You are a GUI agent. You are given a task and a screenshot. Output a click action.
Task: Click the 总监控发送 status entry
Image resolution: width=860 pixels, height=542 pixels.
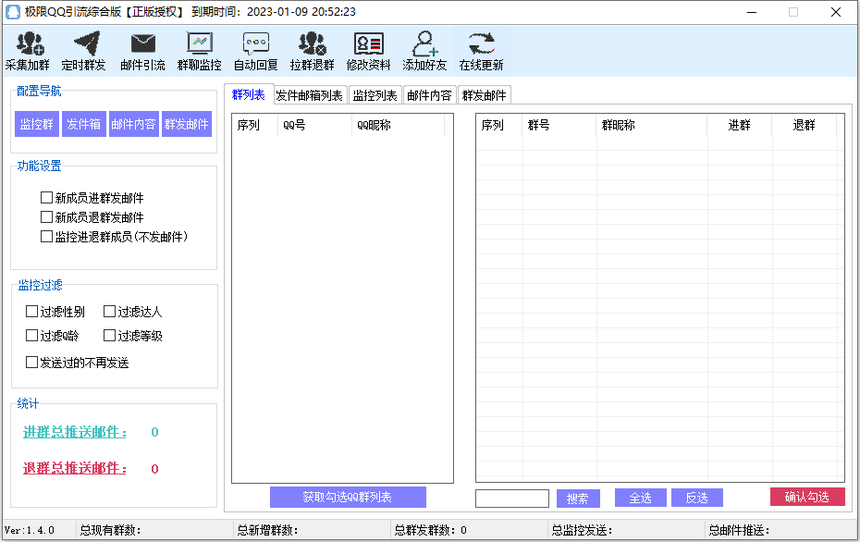(x=582, y=530)
